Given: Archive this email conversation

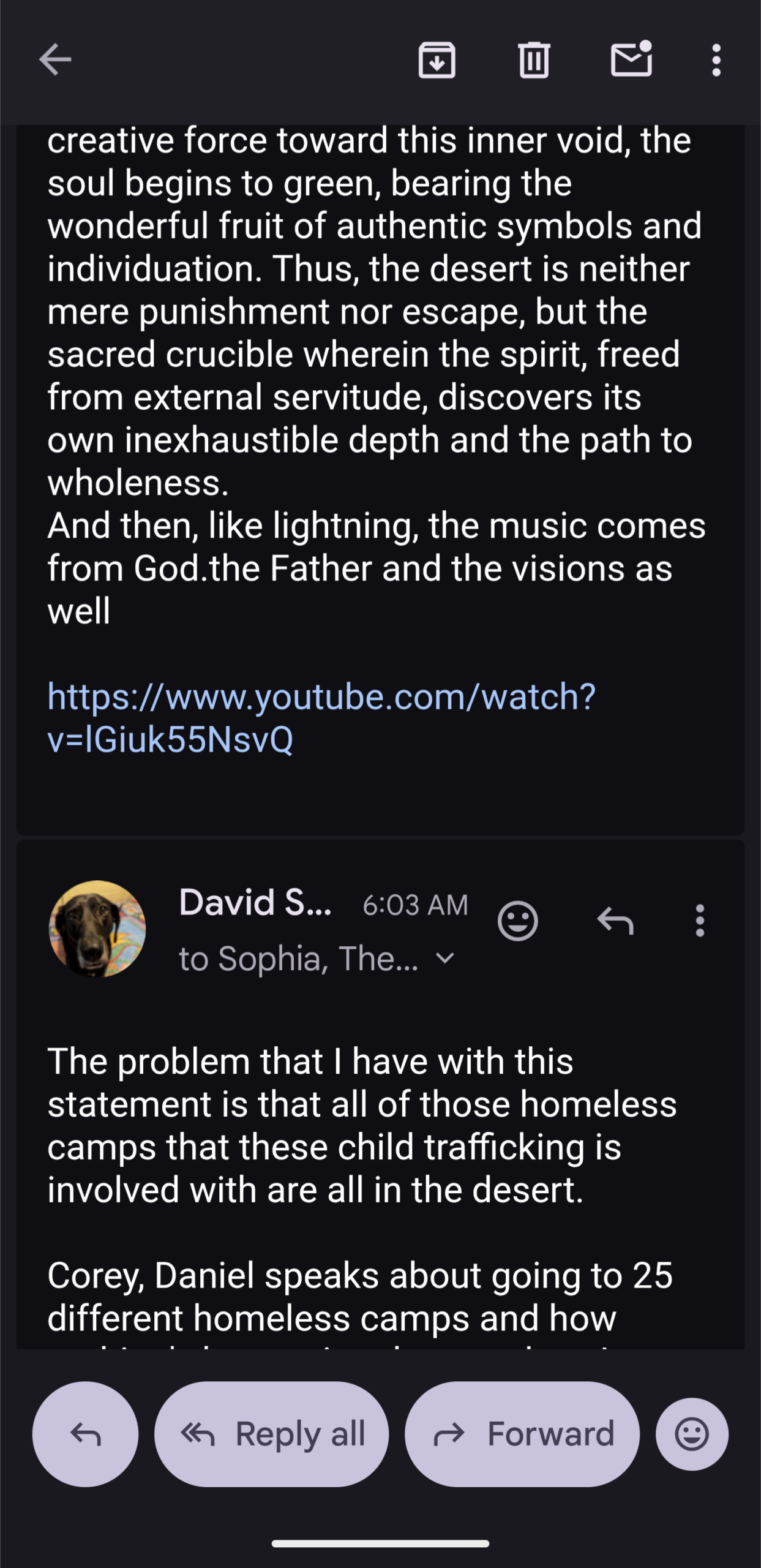Looking at the screenshot, I should pyautogui.click(x=437, y=60).
